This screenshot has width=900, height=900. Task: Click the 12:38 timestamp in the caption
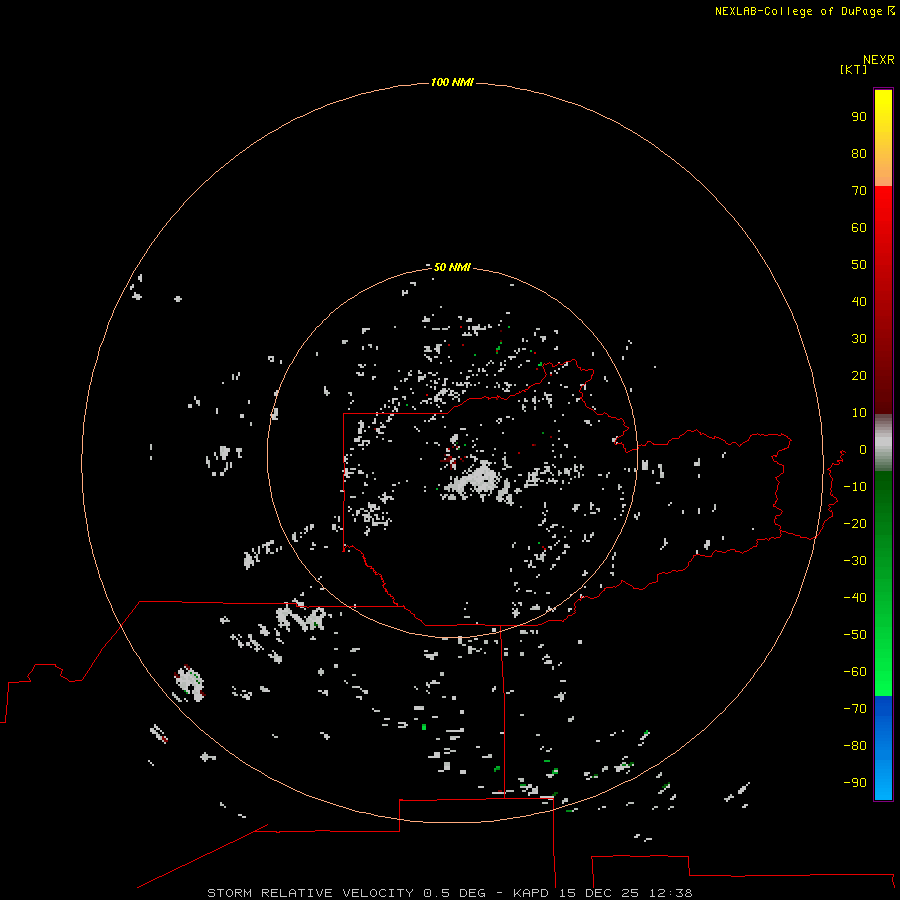[x=671, y=893]
